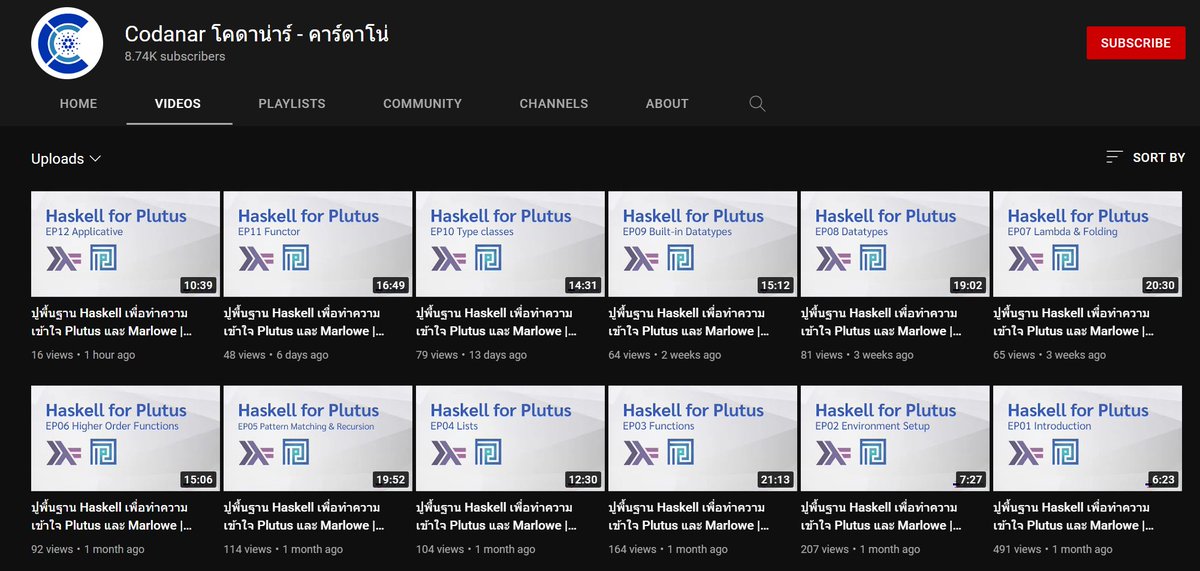Open the EP12 Applicative video thumbnail
The image size is (1200, 571).
125,244
